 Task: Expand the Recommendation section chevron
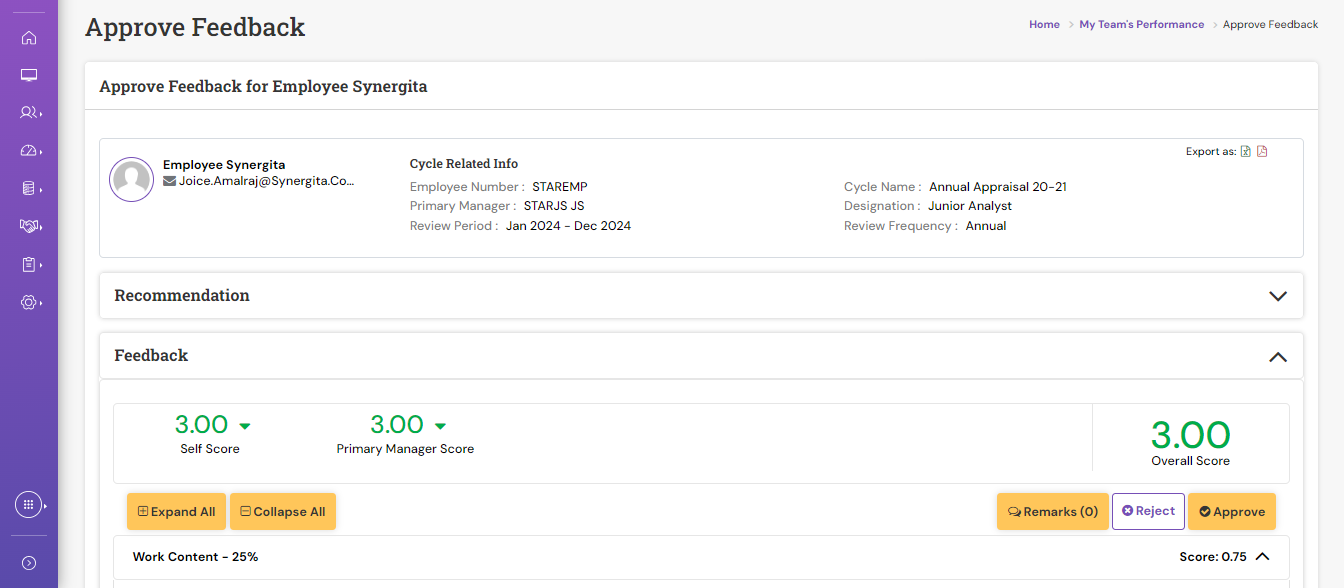[x=1277, y=296]
